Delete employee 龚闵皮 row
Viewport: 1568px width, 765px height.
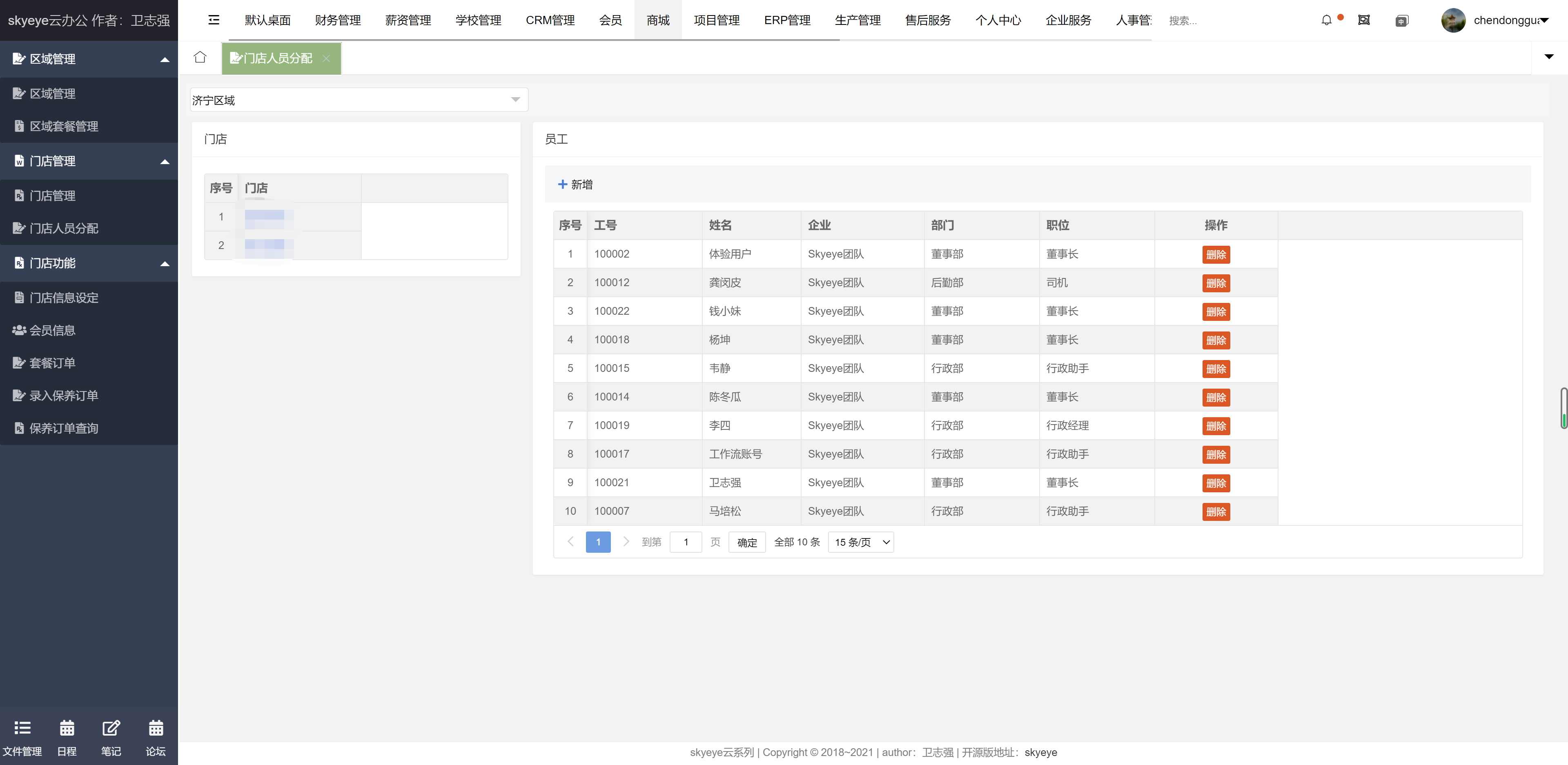point(1216,283)
